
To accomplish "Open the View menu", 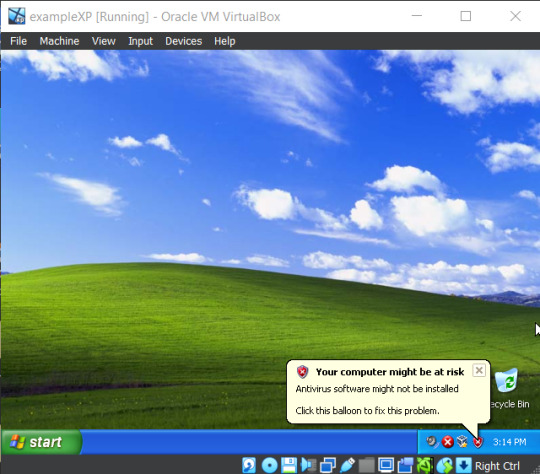I will point(103,41).
